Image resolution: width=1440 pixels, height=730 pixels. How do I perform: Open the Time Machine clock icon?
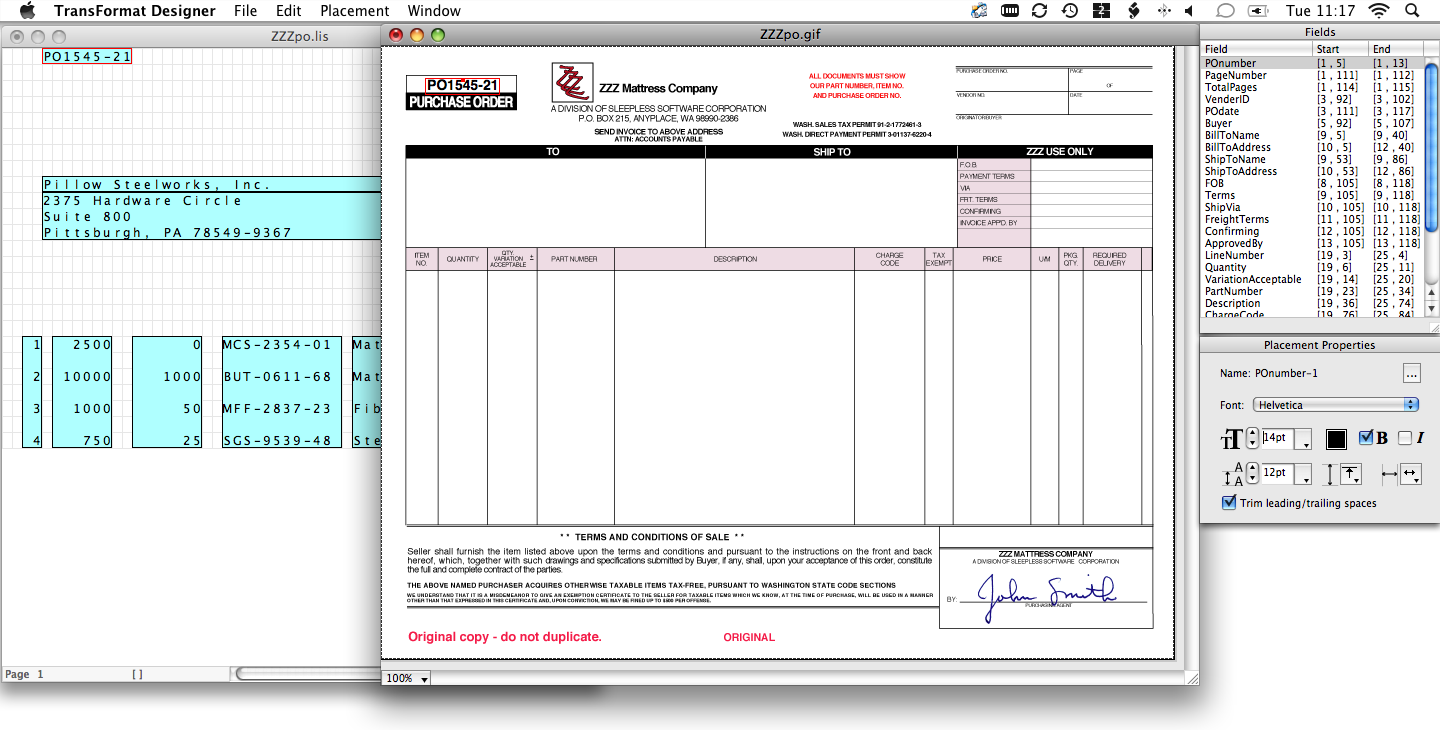click(1070, 11)
